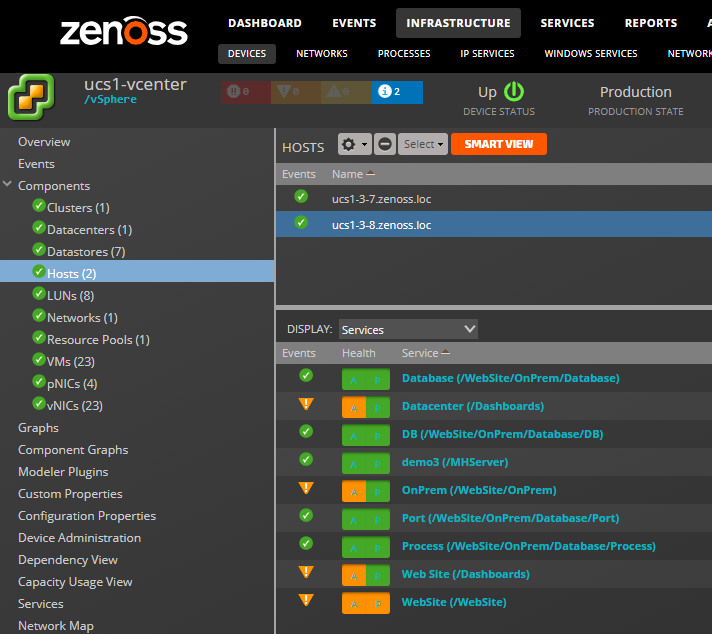Open the gear actions menu in Hosts
This screenshot has height=634, width=712.
(x=355, y=144)
